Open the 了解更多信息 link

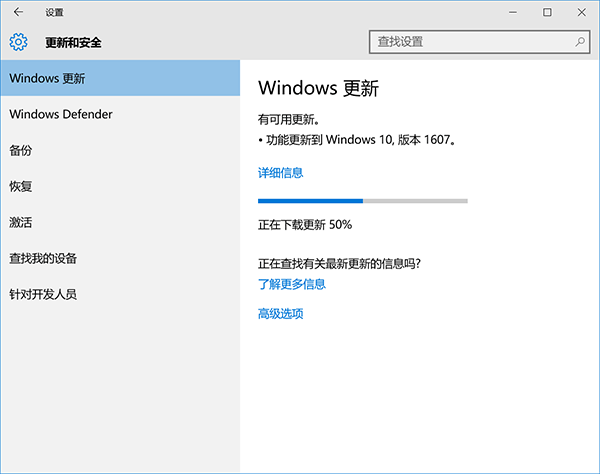292,284
